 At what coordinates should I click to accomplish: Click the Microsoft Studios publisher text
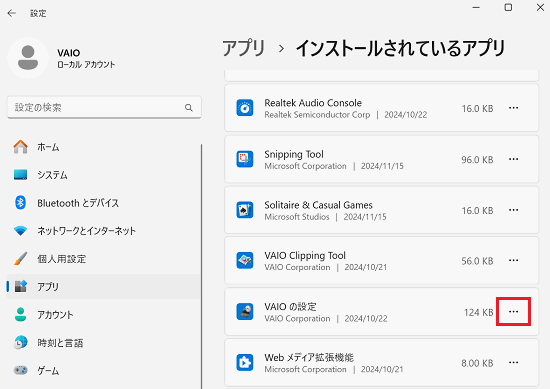(x=297, y=217)
